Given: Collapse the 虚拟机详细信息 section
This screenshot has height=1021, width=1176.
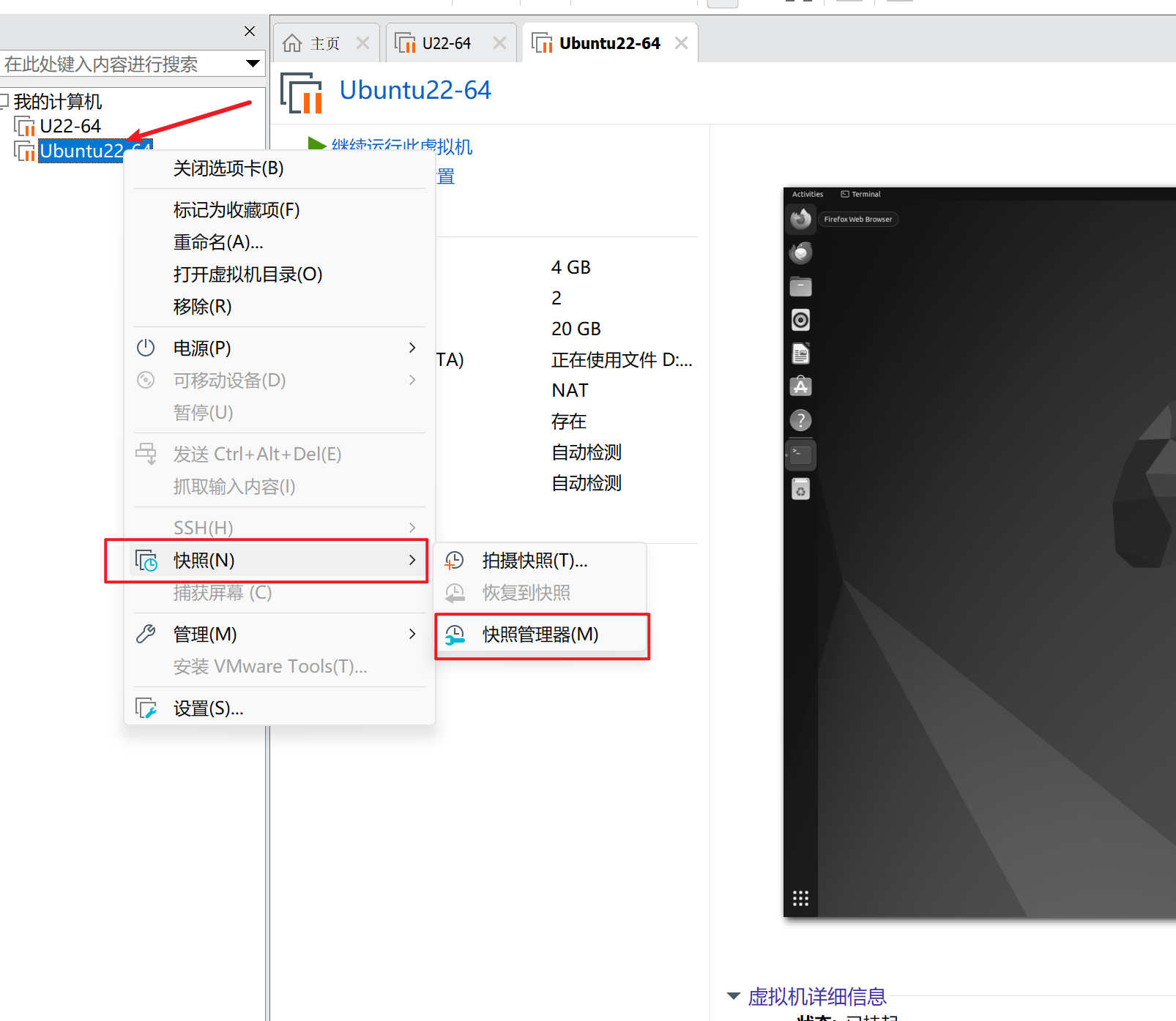Looking at the screenshot, I should click(733, 995).
